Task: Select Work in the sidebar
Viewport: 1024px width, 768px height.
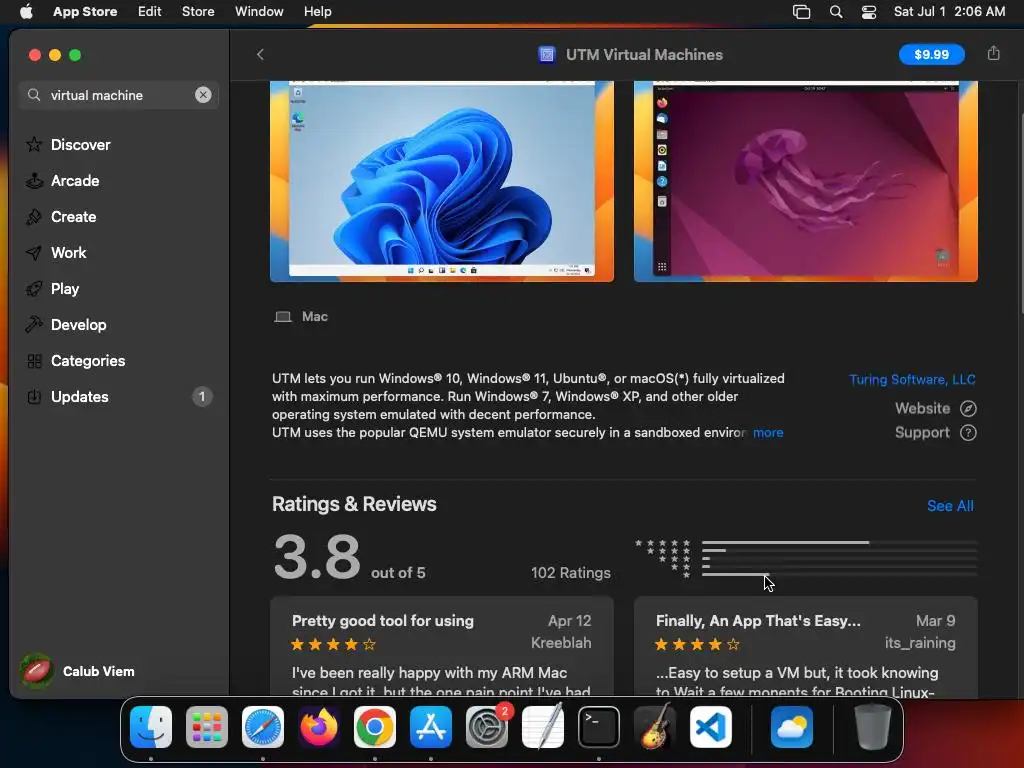Action: [69, 253]
